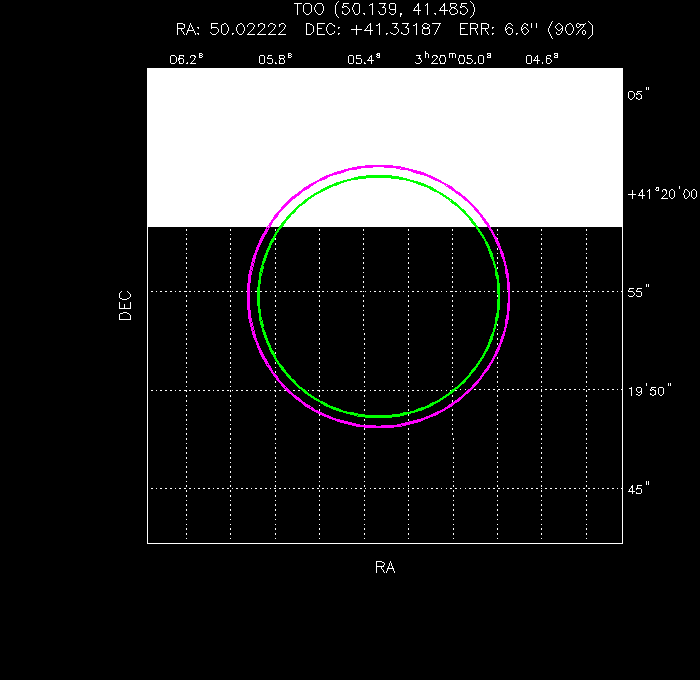Click the +41°20'00 declination label
This screenshot has height=680, width=700.
pos(662,194)
